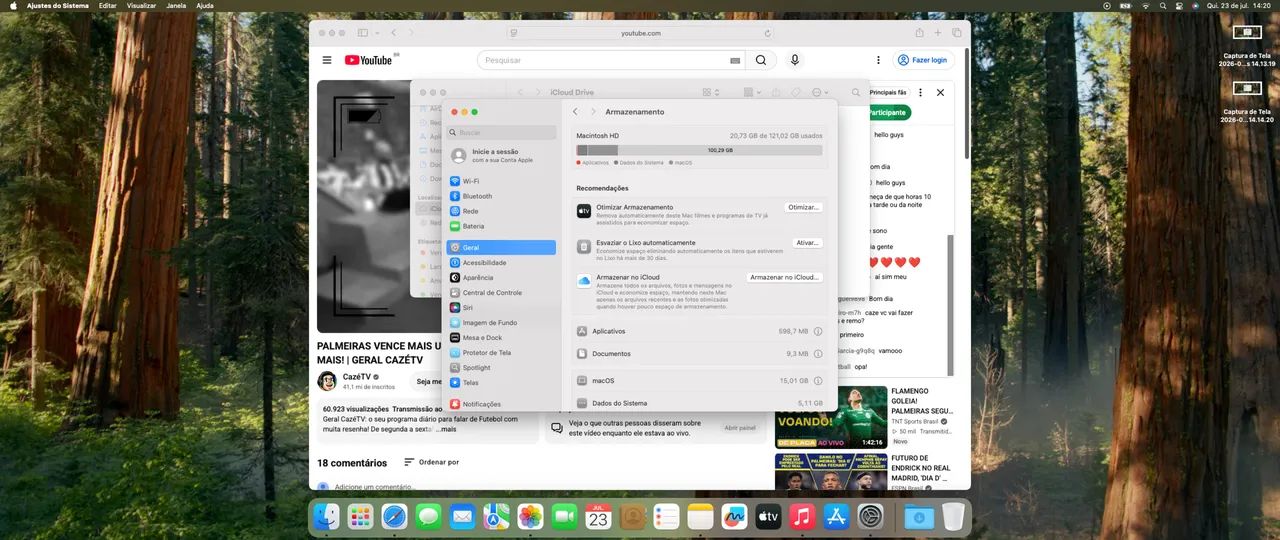This screenshot has width=1280, height=540.
Task: Open Bluetooth settings in the sidebar
Action: coord(501,196)
